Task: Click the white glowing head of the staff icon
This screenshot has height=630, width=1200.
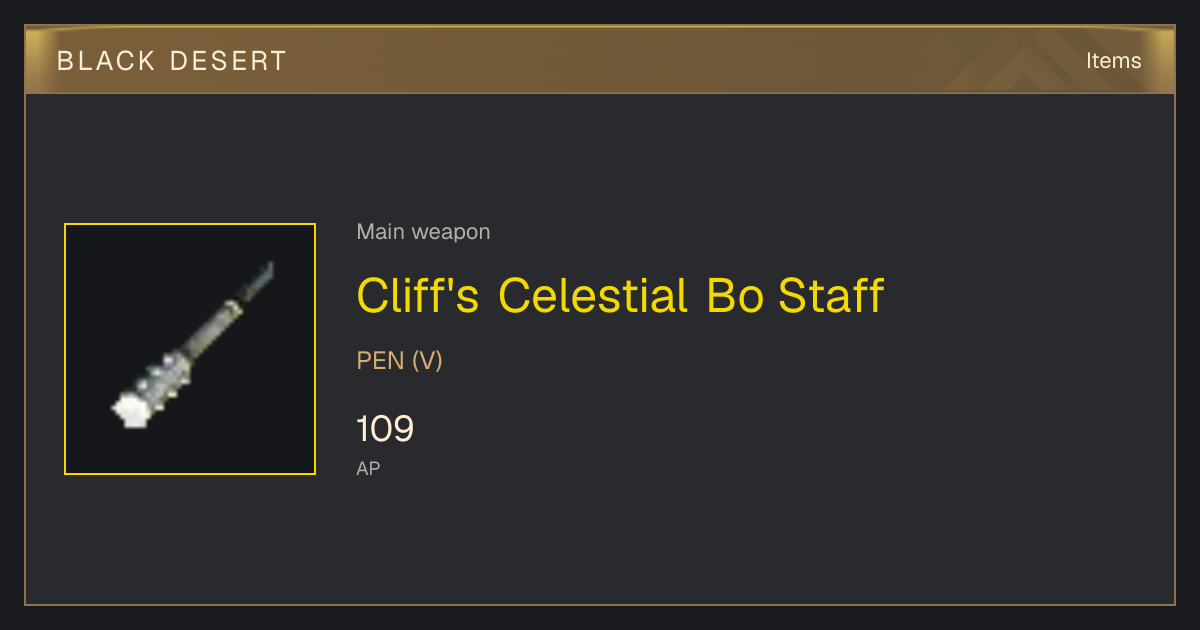Action: (x=129, y=410)
